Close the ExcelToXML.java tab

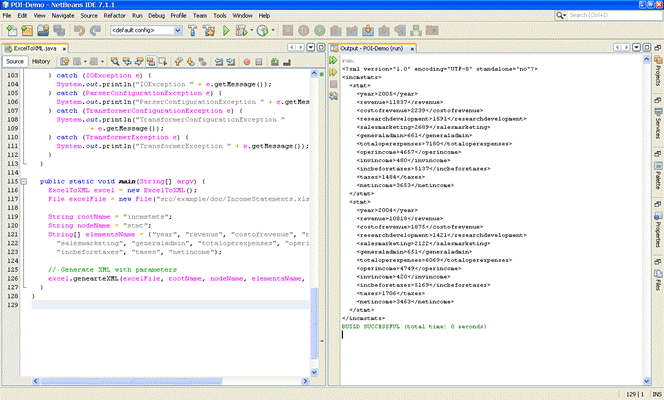tap(64, 49)
